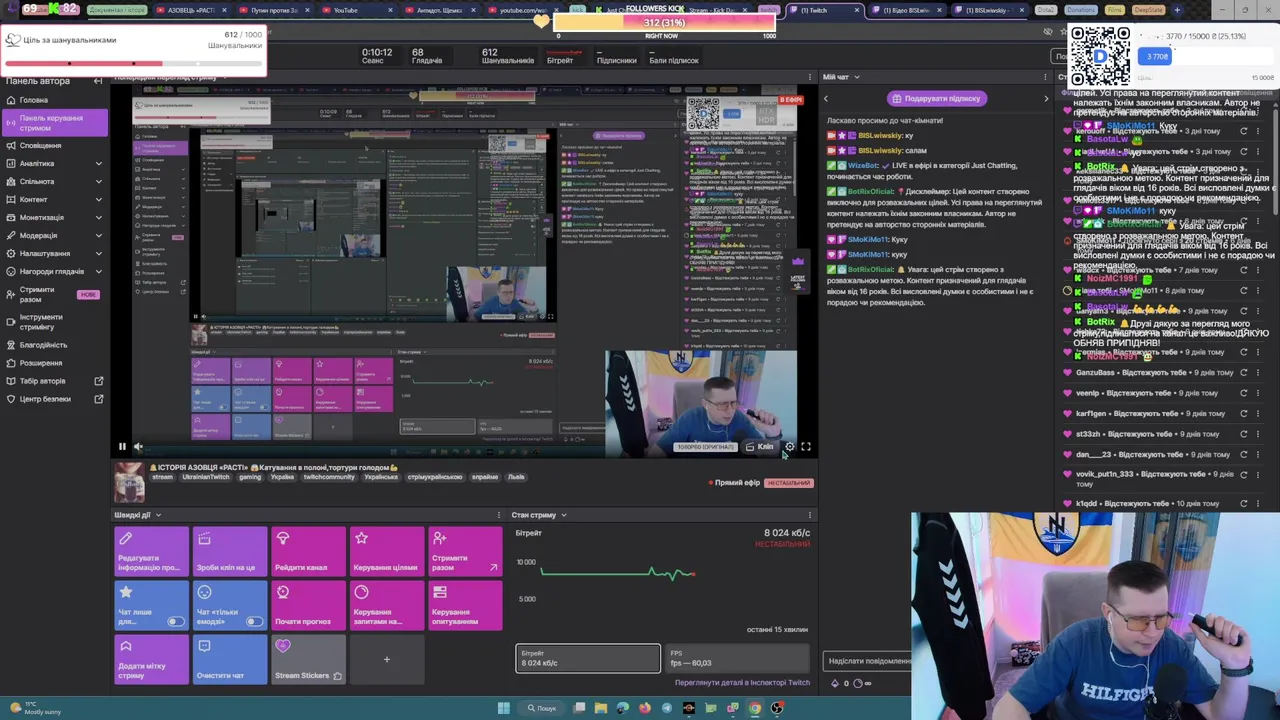
Task: Open File Explorer from the taskbar
Action: 601,708
